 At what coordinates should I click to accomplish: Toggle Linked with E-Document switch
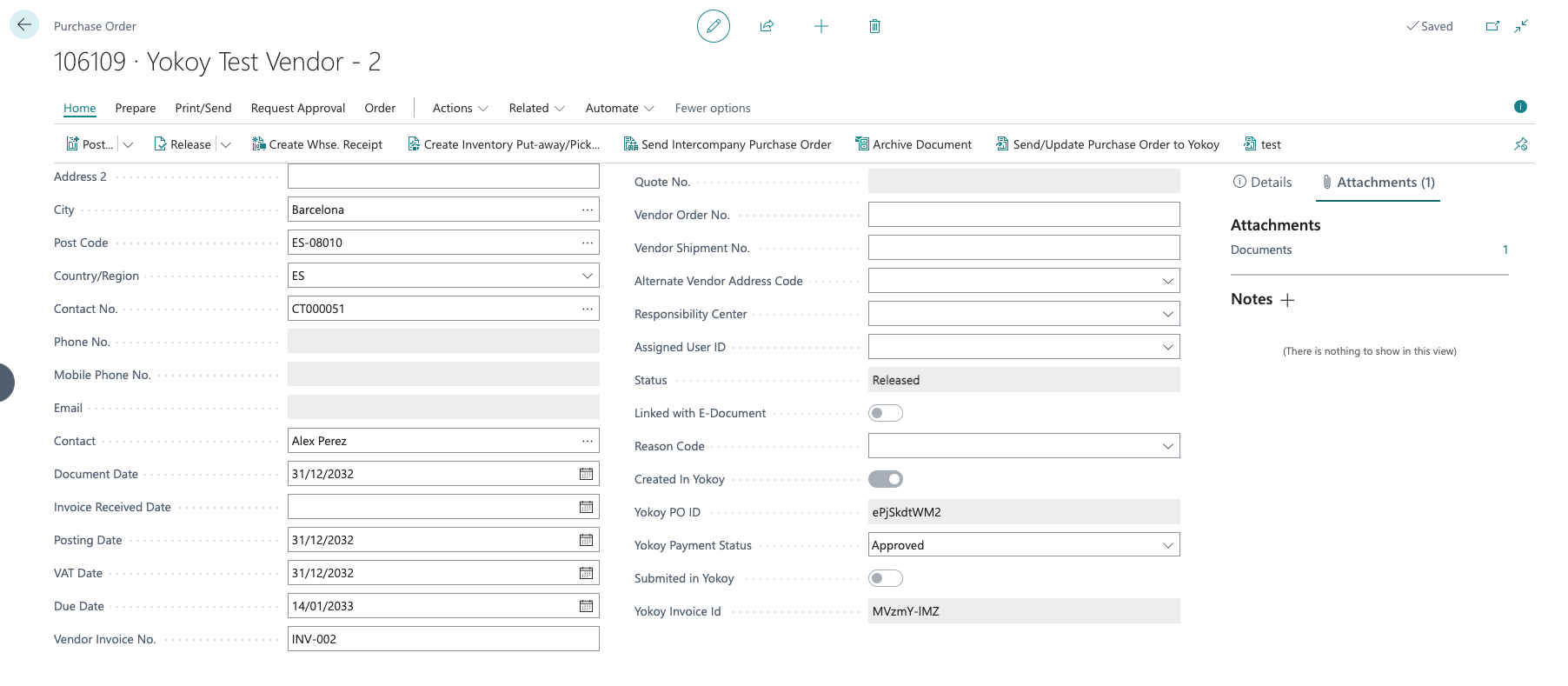tap(886, 413)
